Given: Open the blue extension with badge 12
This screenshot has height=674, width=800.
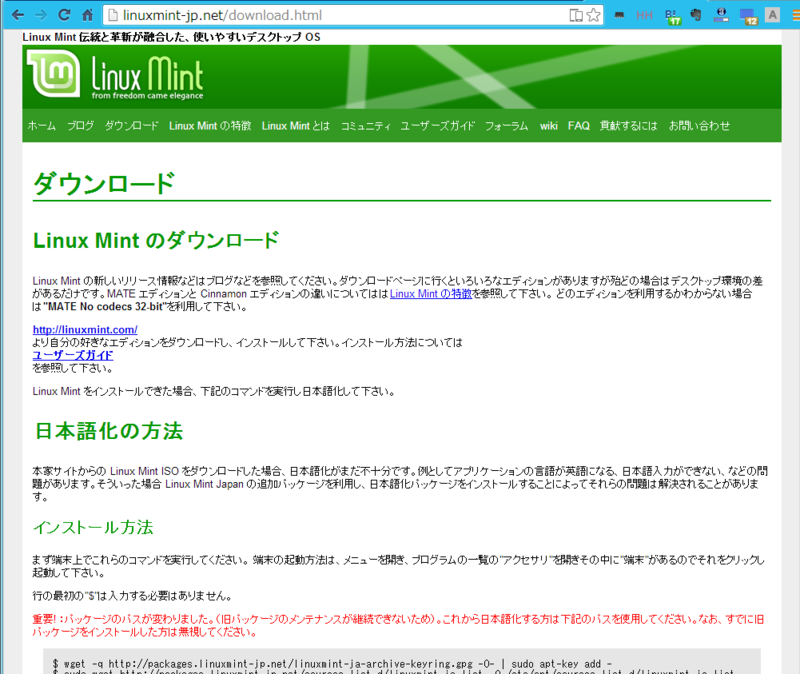Looking at the screenshot, I should coord(748,16).
